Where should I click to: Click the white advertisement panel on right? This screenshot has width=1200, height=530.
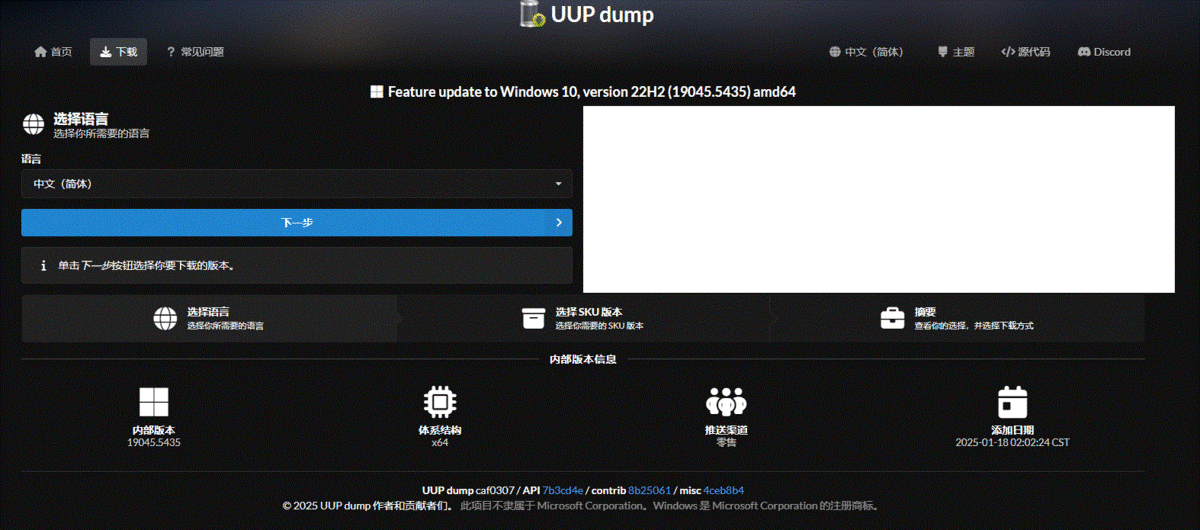[x=879, y=199]
